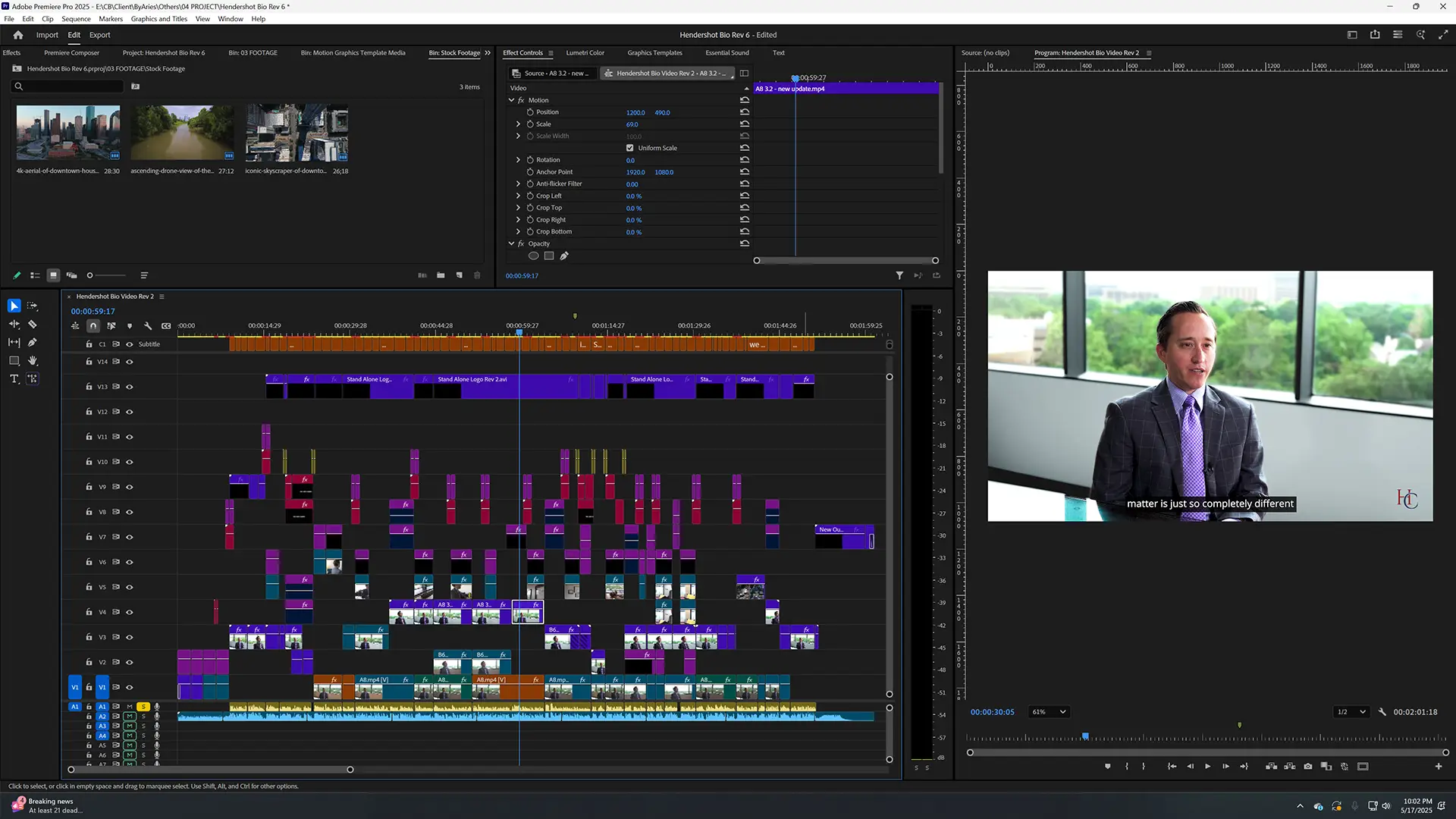Image resolution: width=1456 pixels, height=819 pixels.
Task: Click the Home icon
Action: pos(18,35)
